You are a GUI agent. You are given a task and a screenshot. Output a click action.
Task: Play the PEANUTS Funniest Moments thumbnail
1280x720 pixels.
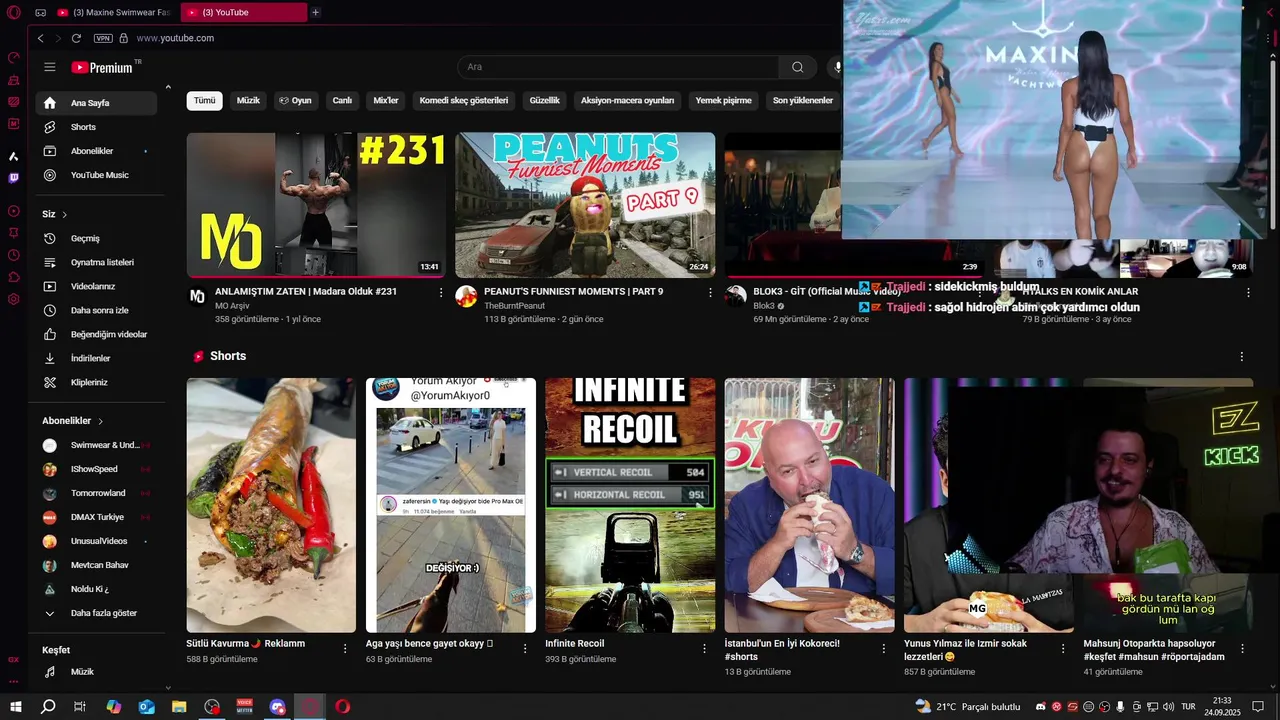(x=585, y=205)
